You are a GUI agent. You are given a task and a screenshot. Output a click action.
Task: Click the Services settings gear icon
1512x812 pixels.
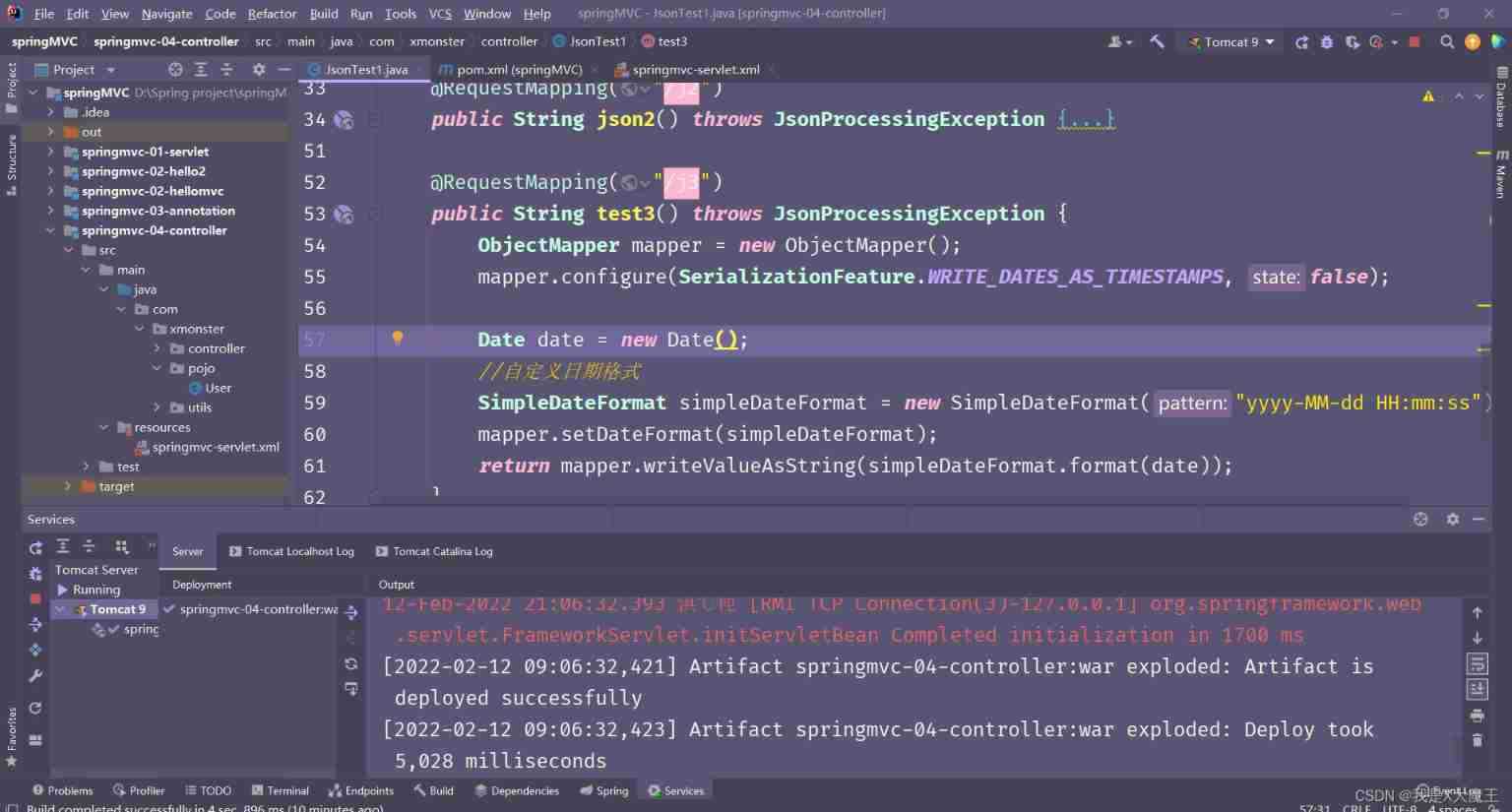(x=1453, y=519)
